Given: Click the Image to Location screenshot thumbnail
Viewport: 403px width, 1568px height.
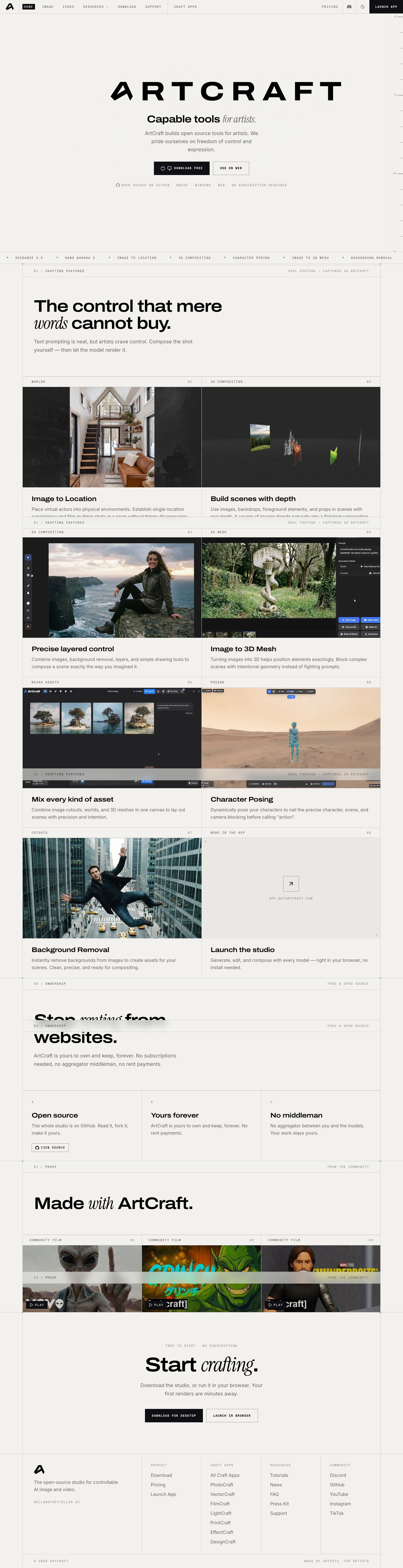Looking at the screenshot, I should 112,437.
